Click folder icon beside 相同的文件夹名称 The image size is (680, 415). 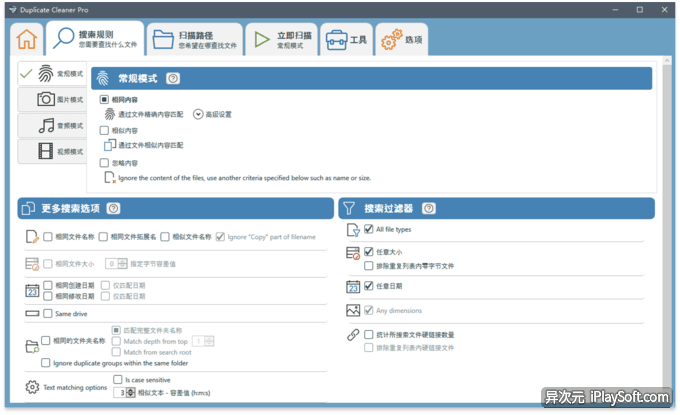point(32,346)
